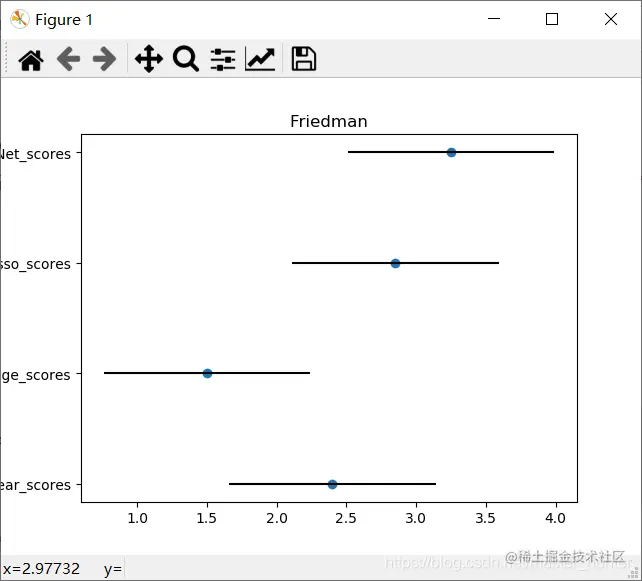Click x-axis tick label 3.0

pyautogui.click(x=416, y=518)
